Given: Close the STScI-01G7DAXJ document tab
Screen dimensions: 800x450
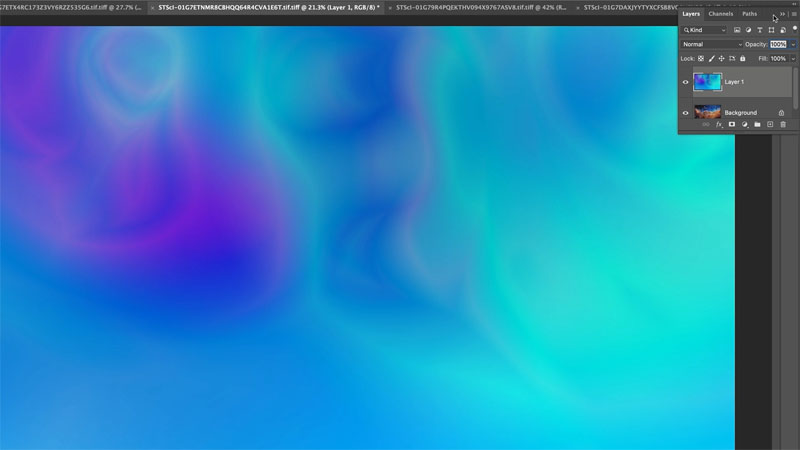Looking at the screenshot, I should (578, 8).
